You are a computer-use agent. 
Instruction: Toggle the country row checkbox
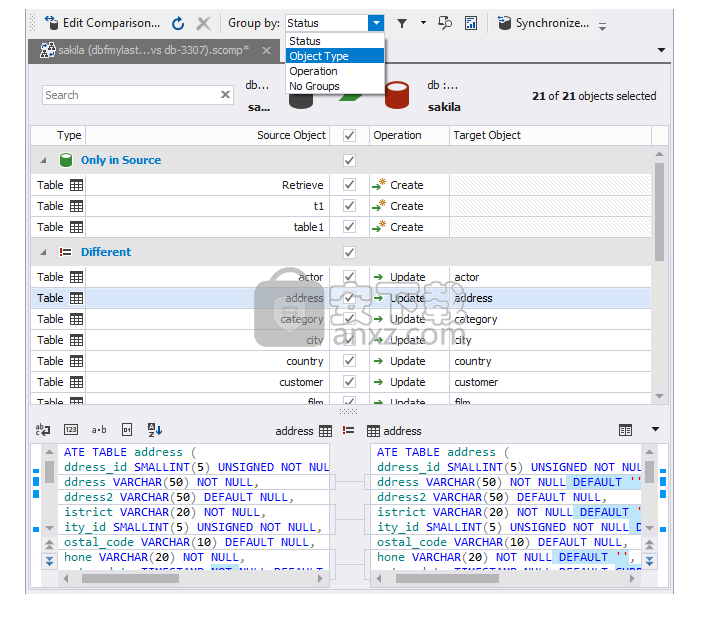point(350,361)
